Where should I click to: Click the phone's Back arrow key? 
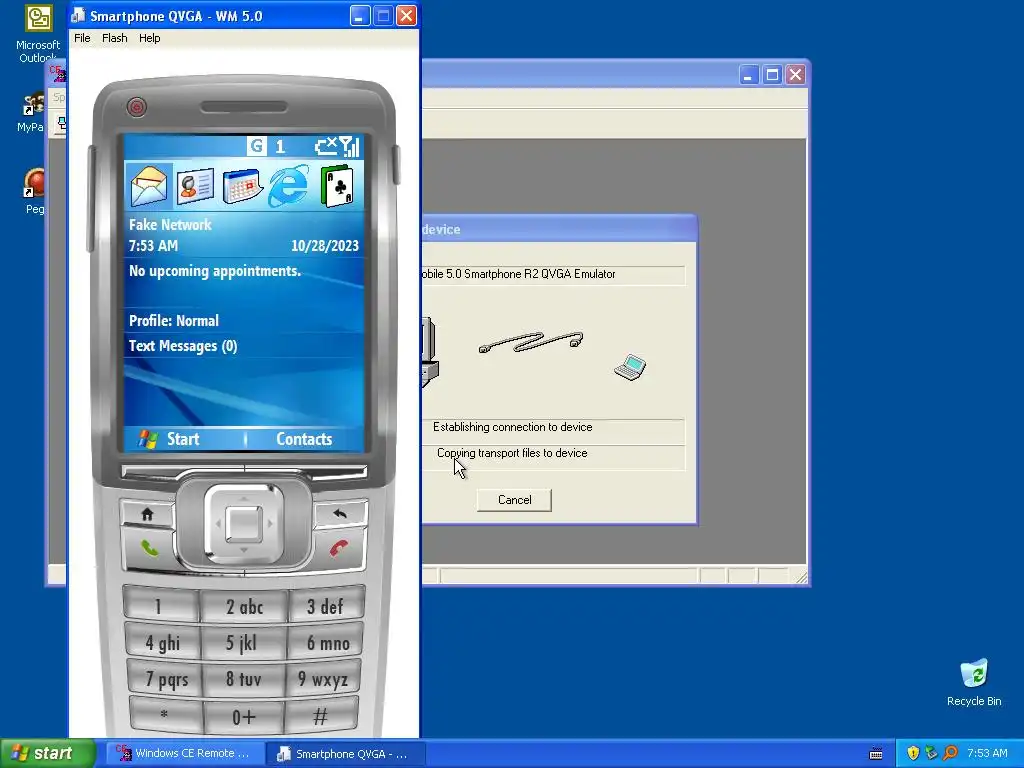point(340,513)
